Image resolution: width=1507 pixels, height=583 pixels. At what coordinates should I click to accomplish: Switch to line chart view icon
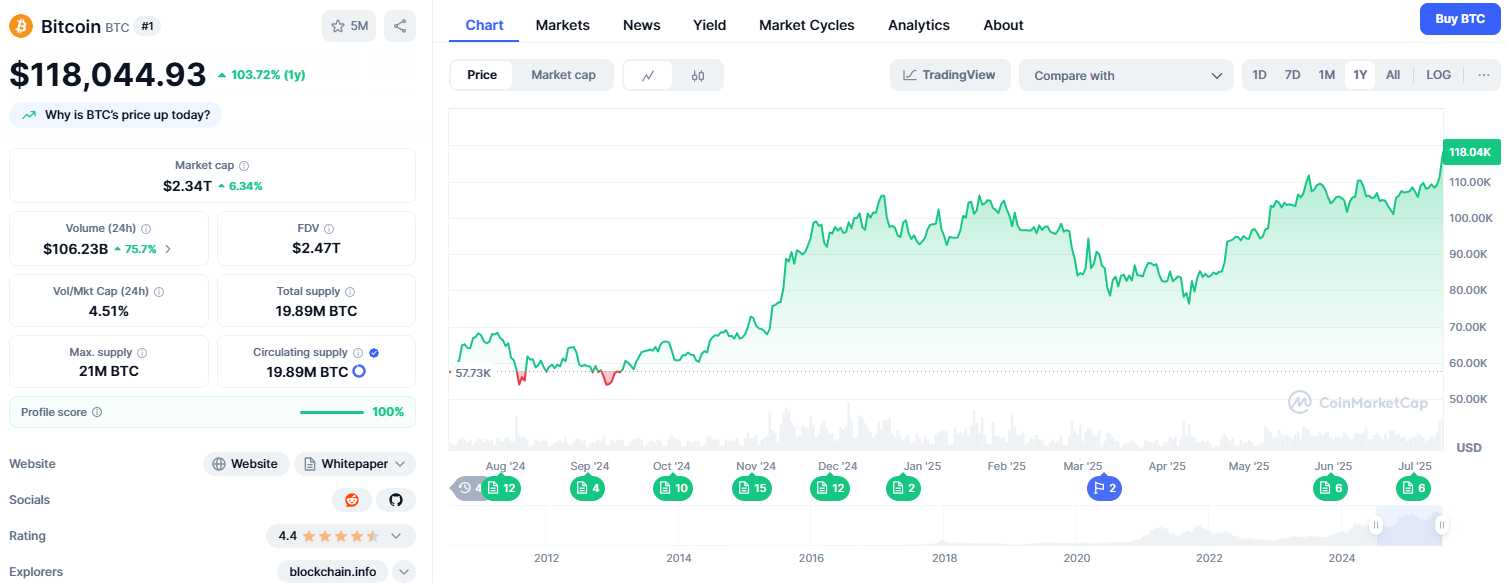pos(648,75)
